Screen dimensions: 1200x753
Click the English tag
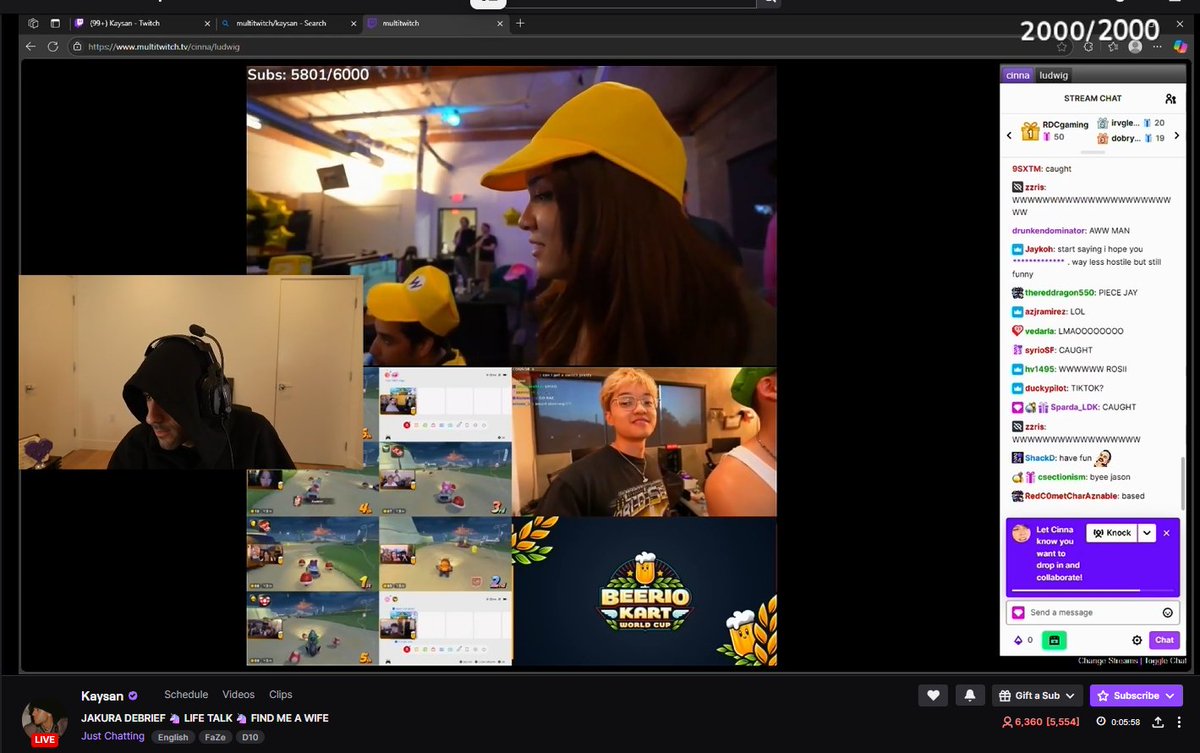click(x=173, y=737)
